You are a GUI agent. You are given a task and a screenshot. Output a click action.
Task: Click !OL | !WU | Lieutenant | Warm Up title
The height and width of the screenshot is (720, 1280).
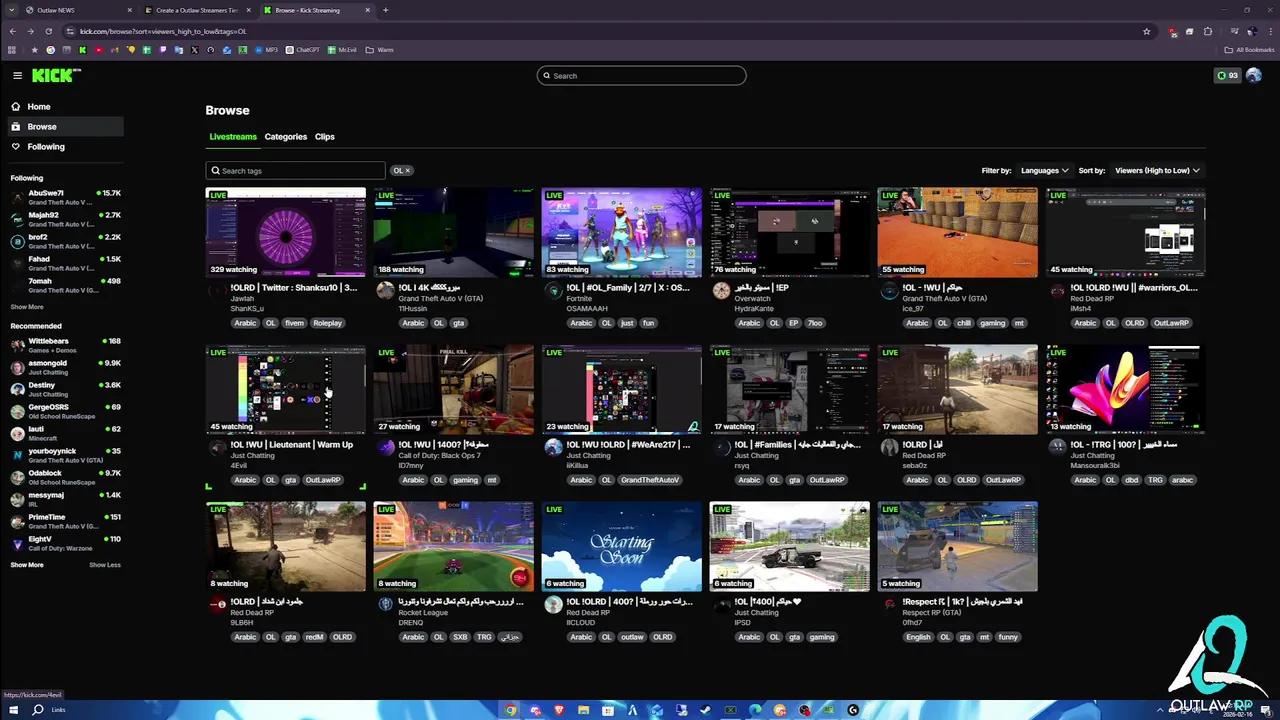coord(291,444)
